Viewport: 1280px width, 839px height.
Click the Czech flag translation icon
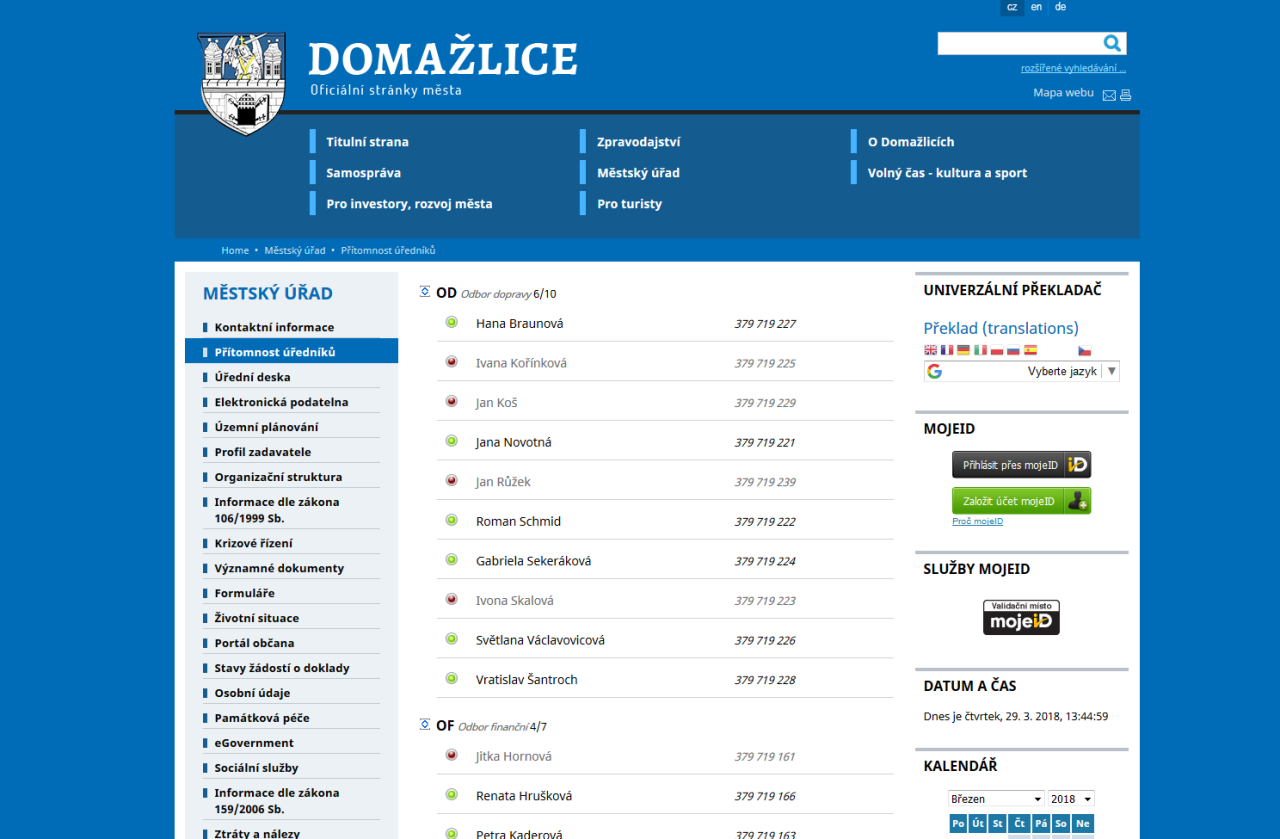point(1084,351)
